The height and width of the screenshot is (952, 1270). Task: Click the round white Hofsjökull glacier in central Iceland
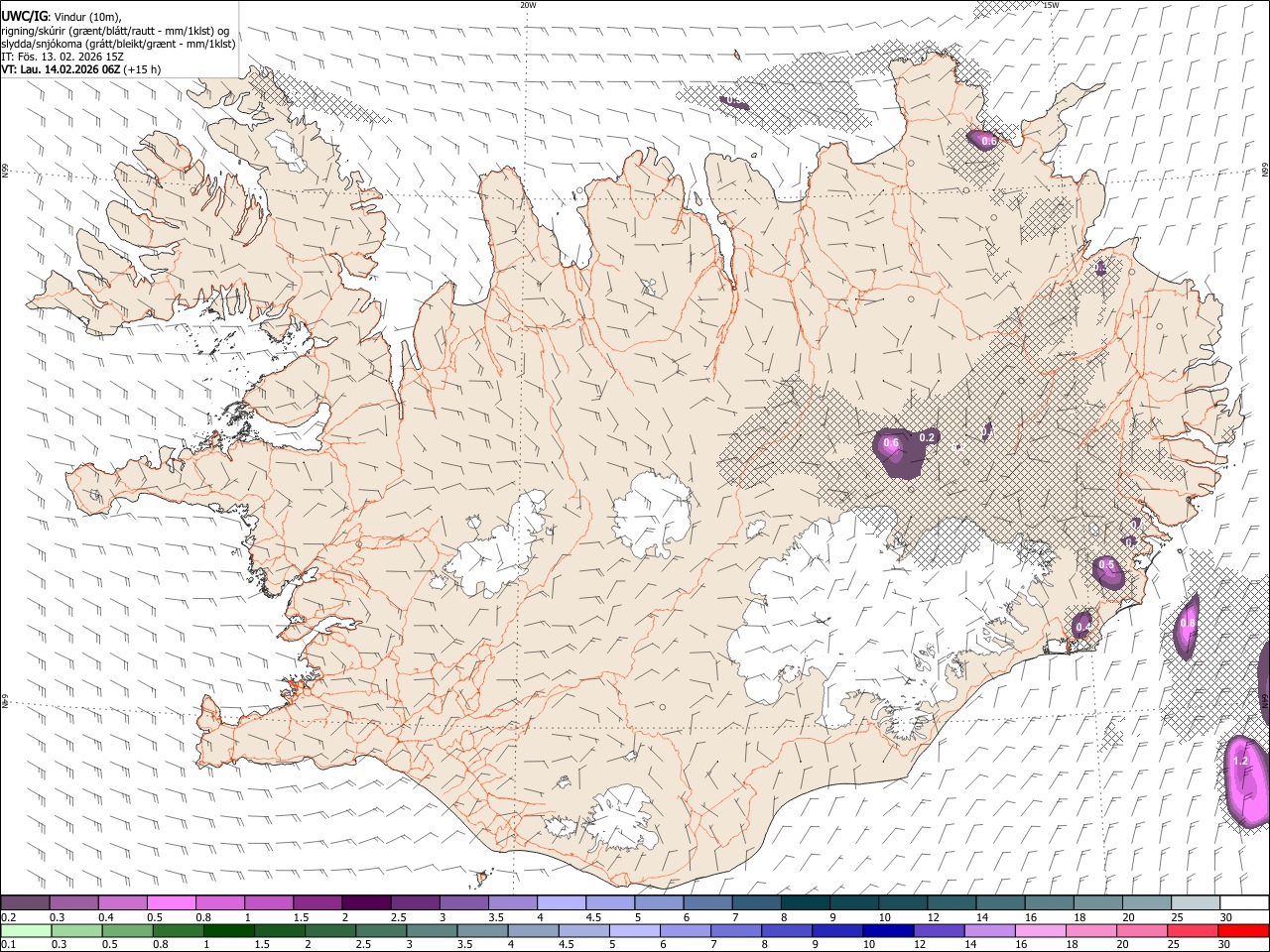pos(653,514)
